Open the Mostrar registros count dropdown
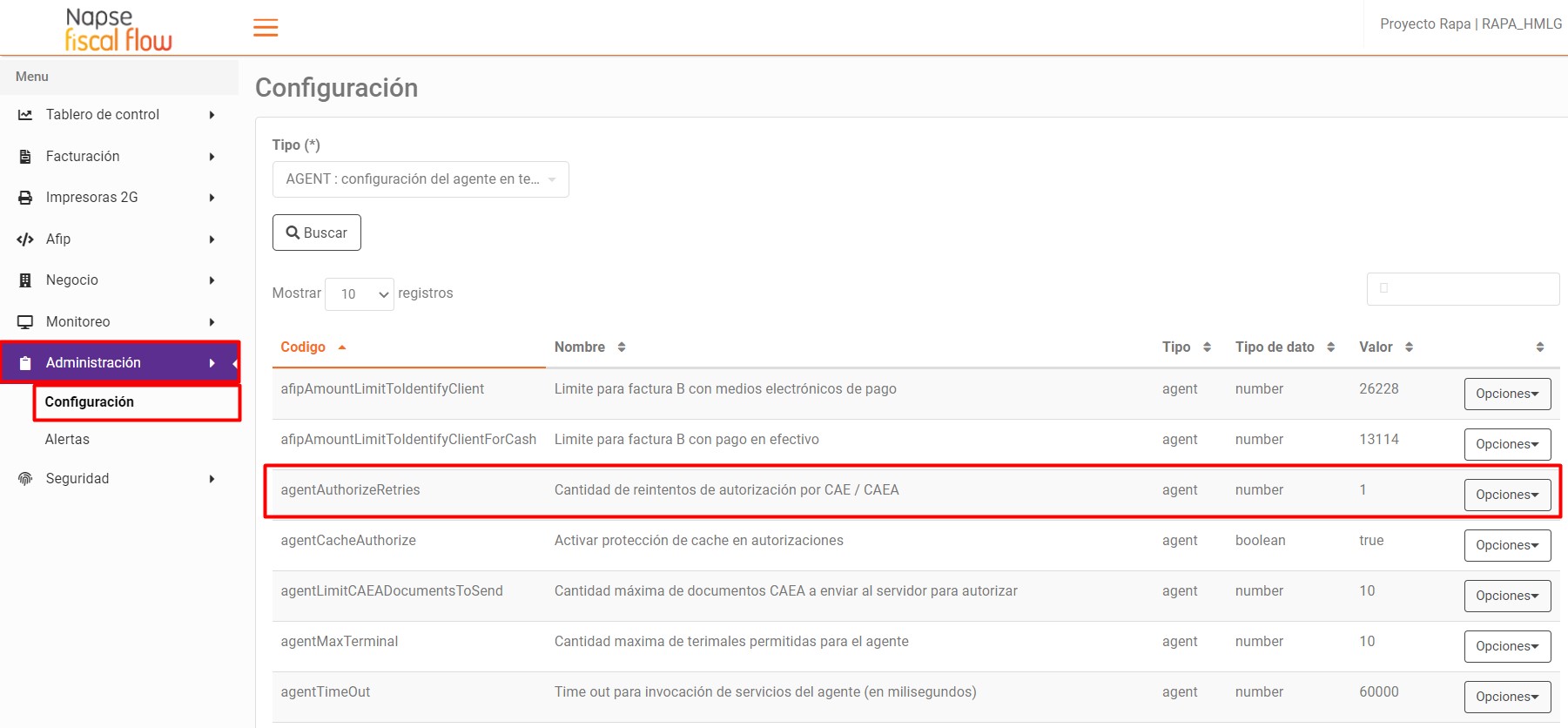This screenshot has height=728, width=1568. point(360,294)
